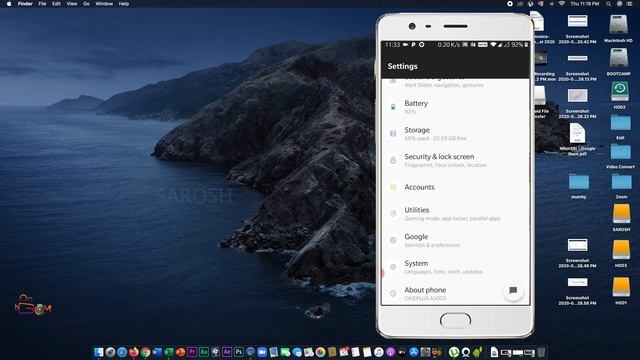Image resolution: width=640 pixels, height=360 pixels.
Task: Open Storage in phone Settings
Action: click(x=455, y=133)
